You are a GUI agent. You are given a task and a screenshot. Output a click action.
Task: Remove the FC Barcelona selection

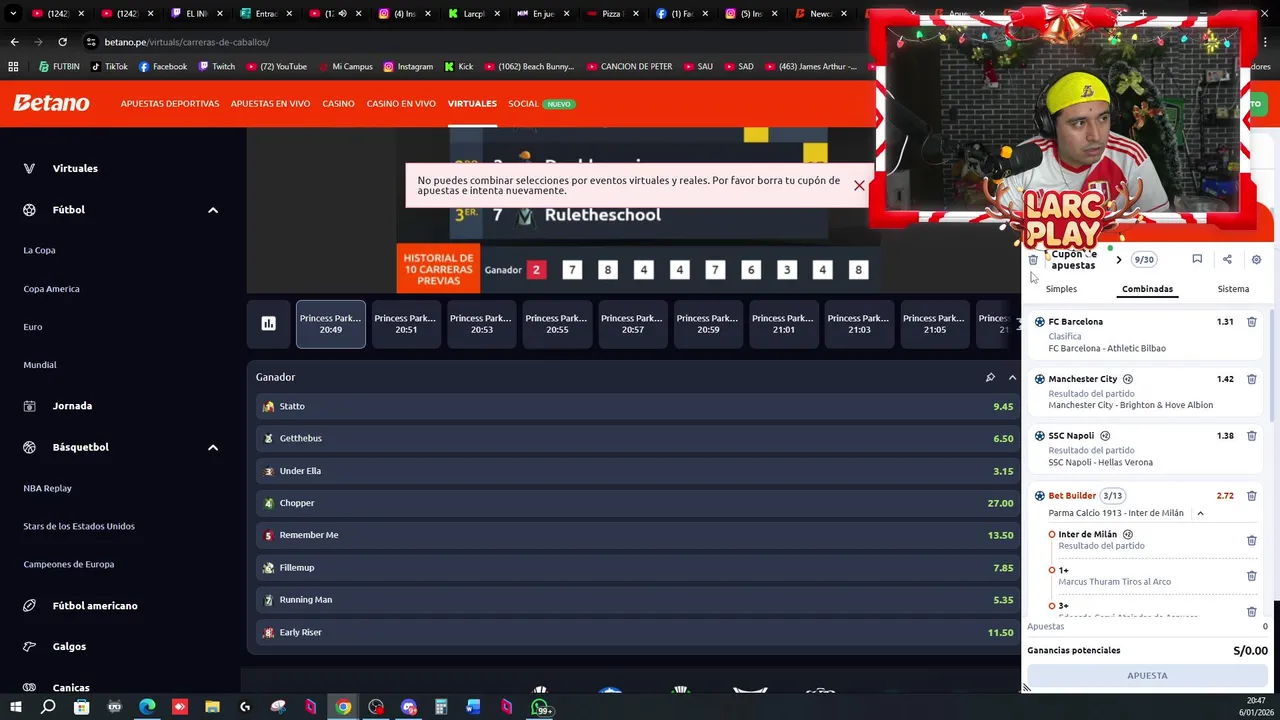tap(1251, 322)
